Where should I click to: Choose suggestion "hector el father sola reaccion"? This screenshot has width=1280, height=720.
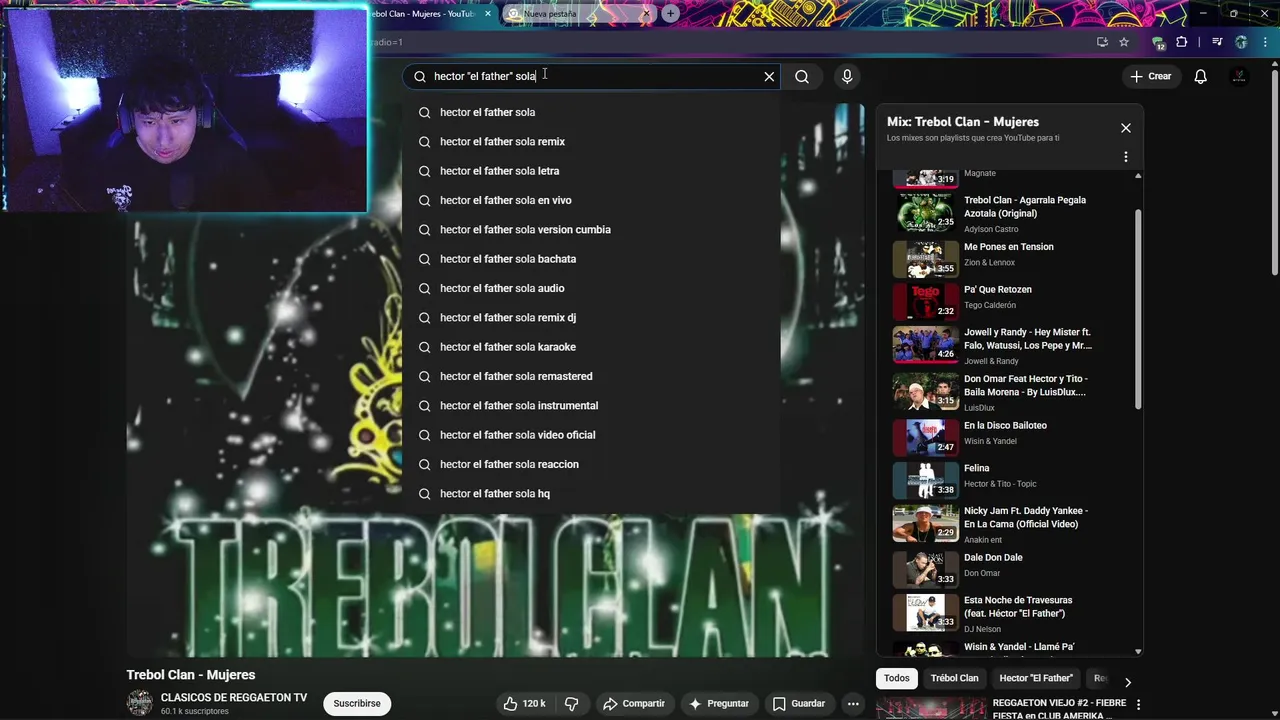click(591, 464)
